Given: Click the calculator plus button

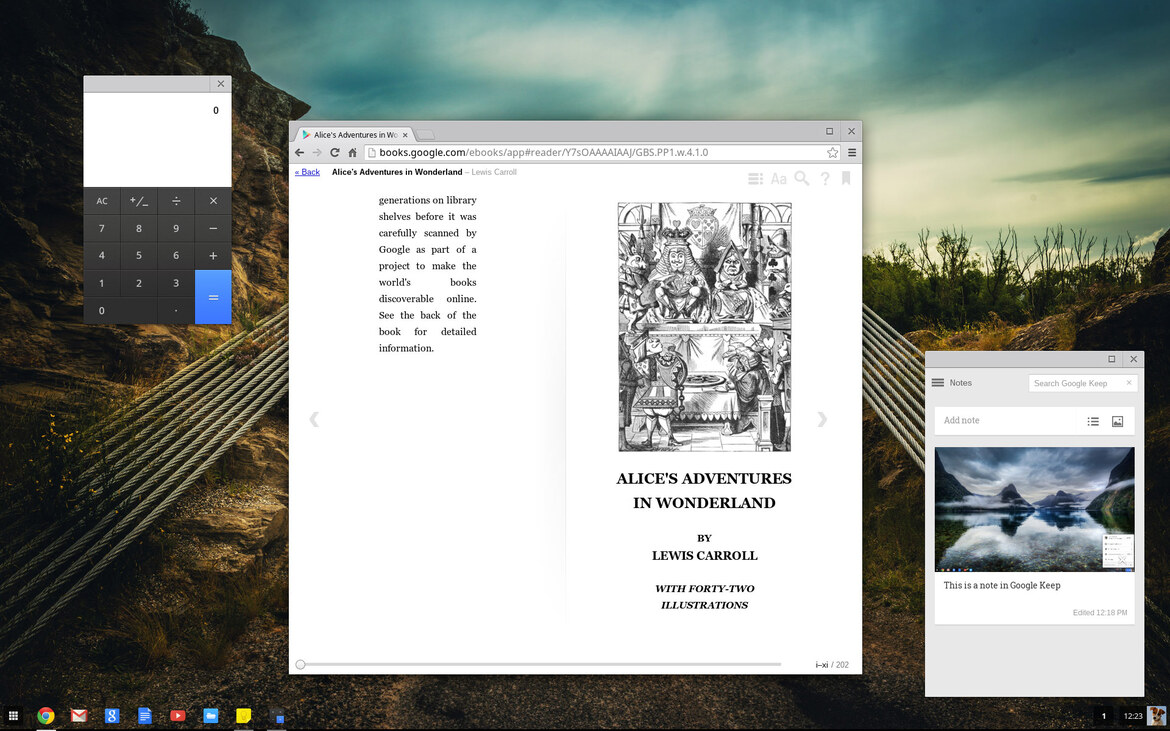Looking at the screenshot, I should pos(213,256).
